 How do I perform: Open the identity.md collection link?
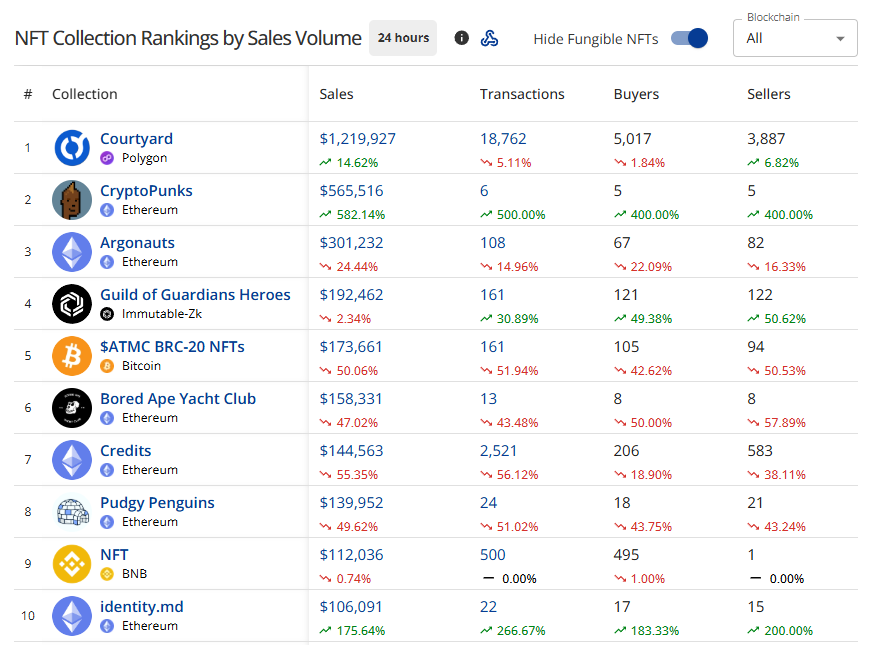click(x=142, y=607)
